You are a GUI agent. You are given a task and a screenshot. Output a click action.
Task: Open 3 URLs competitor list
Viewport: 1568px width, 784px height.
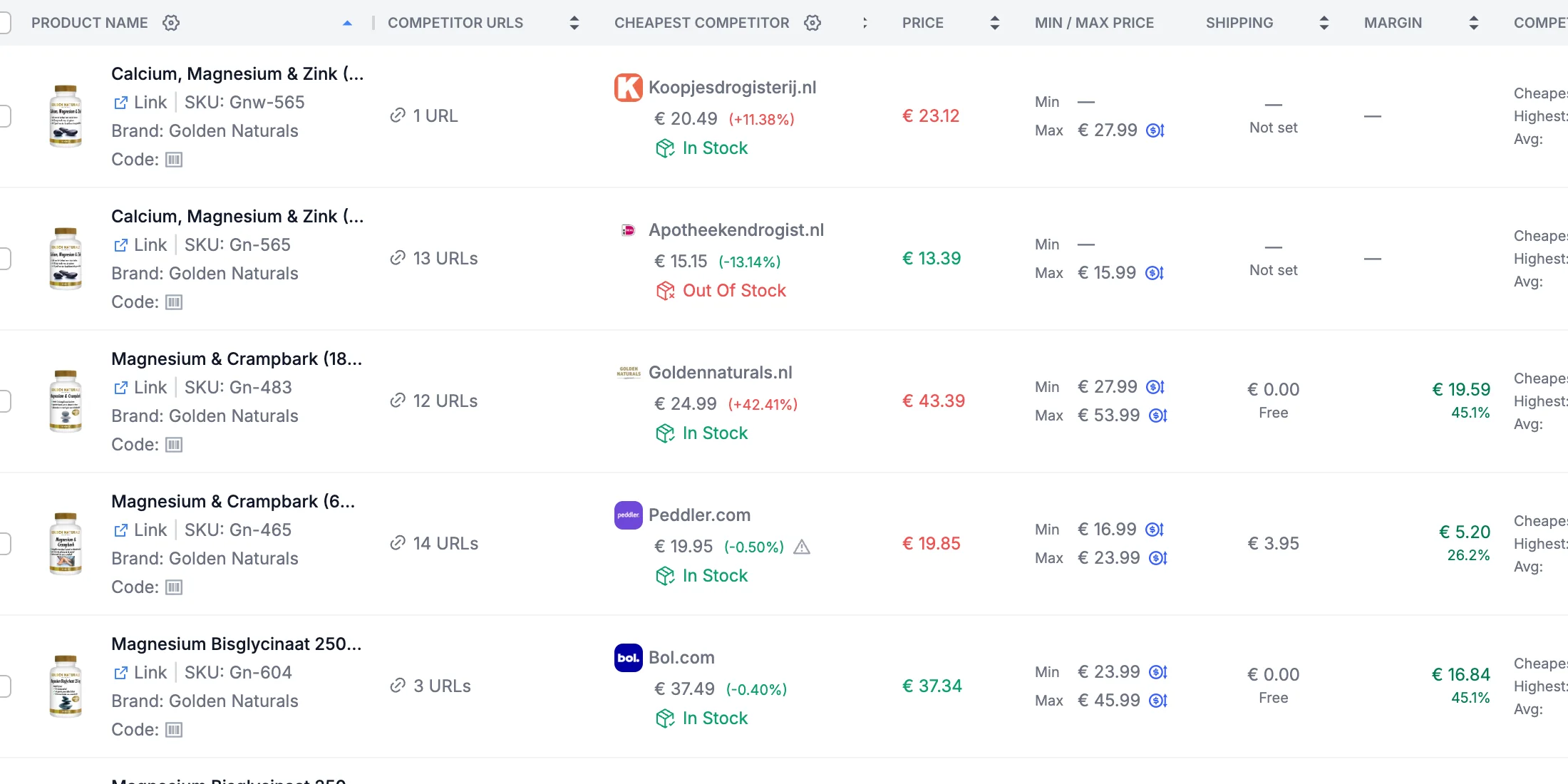click(430, 686)
